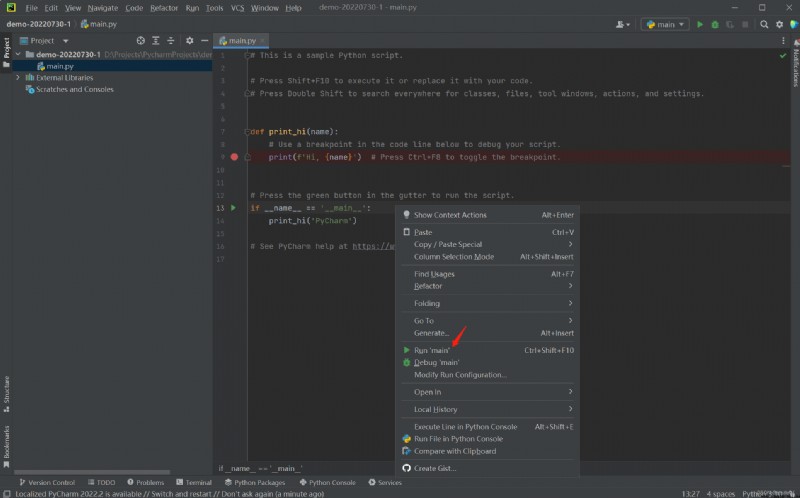This screenshot has height=498, width=800.
Task: Open the Tools menu
Action: coord(214,8)
